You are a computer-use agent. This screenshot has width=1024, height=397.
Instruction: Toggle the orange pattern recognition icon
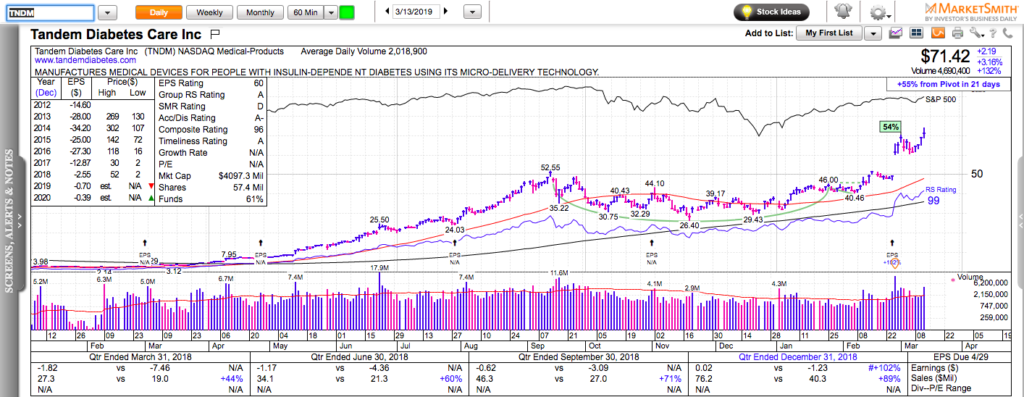tap(938, 33)
